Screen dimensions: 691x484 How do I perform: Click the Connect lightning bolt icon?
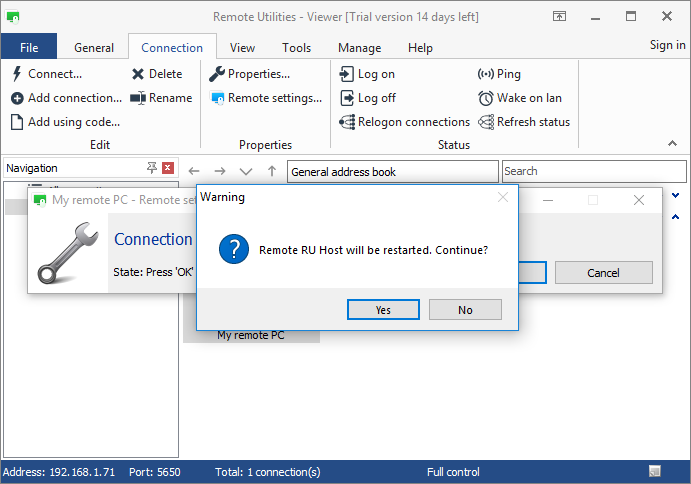17,74
